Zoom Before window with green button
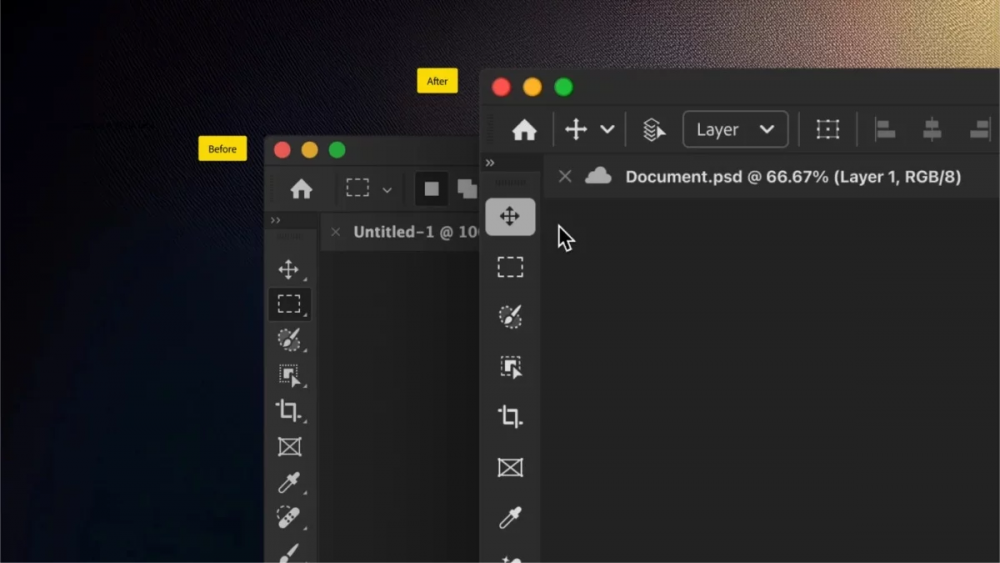 pyautogui.click(x=337, y=150)
